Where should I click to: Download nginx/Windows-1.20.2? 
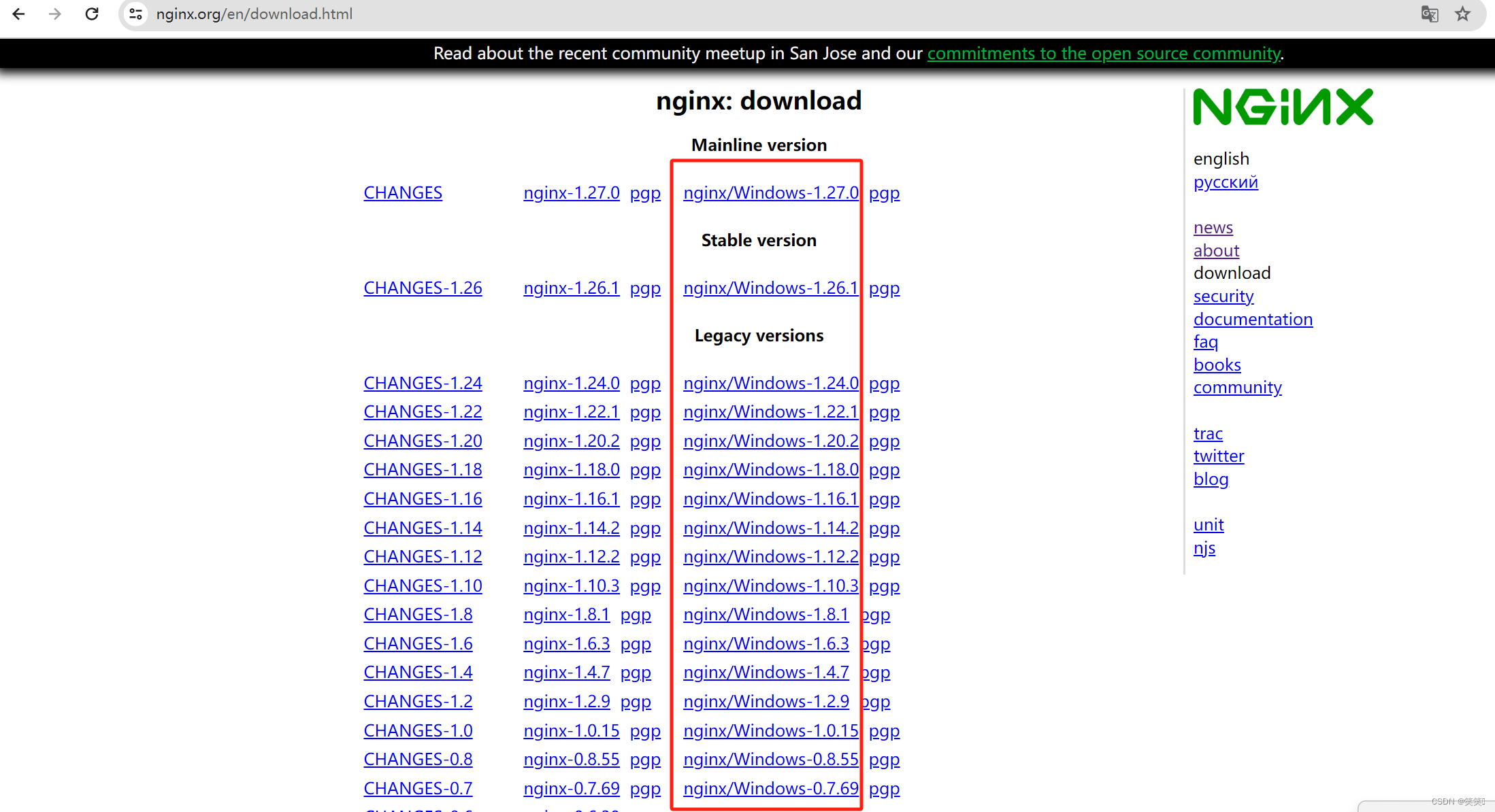click(x=771, y=441)
